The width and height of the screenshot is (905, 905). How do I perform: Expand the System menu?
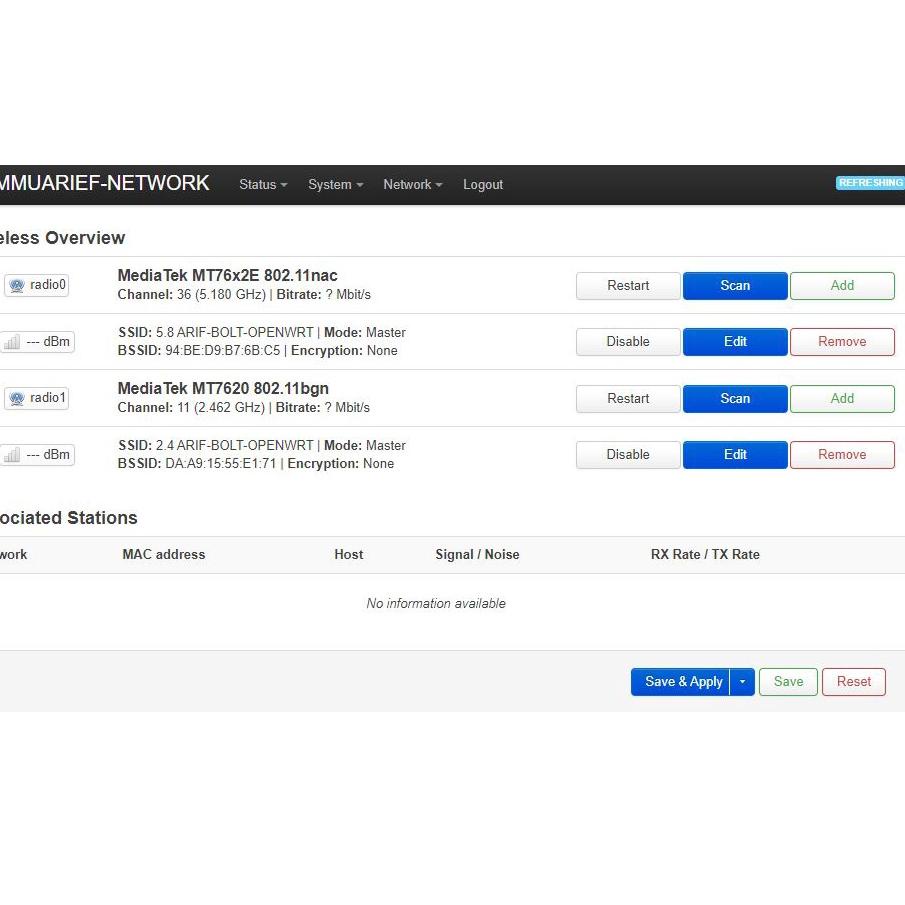click(335, 185)
